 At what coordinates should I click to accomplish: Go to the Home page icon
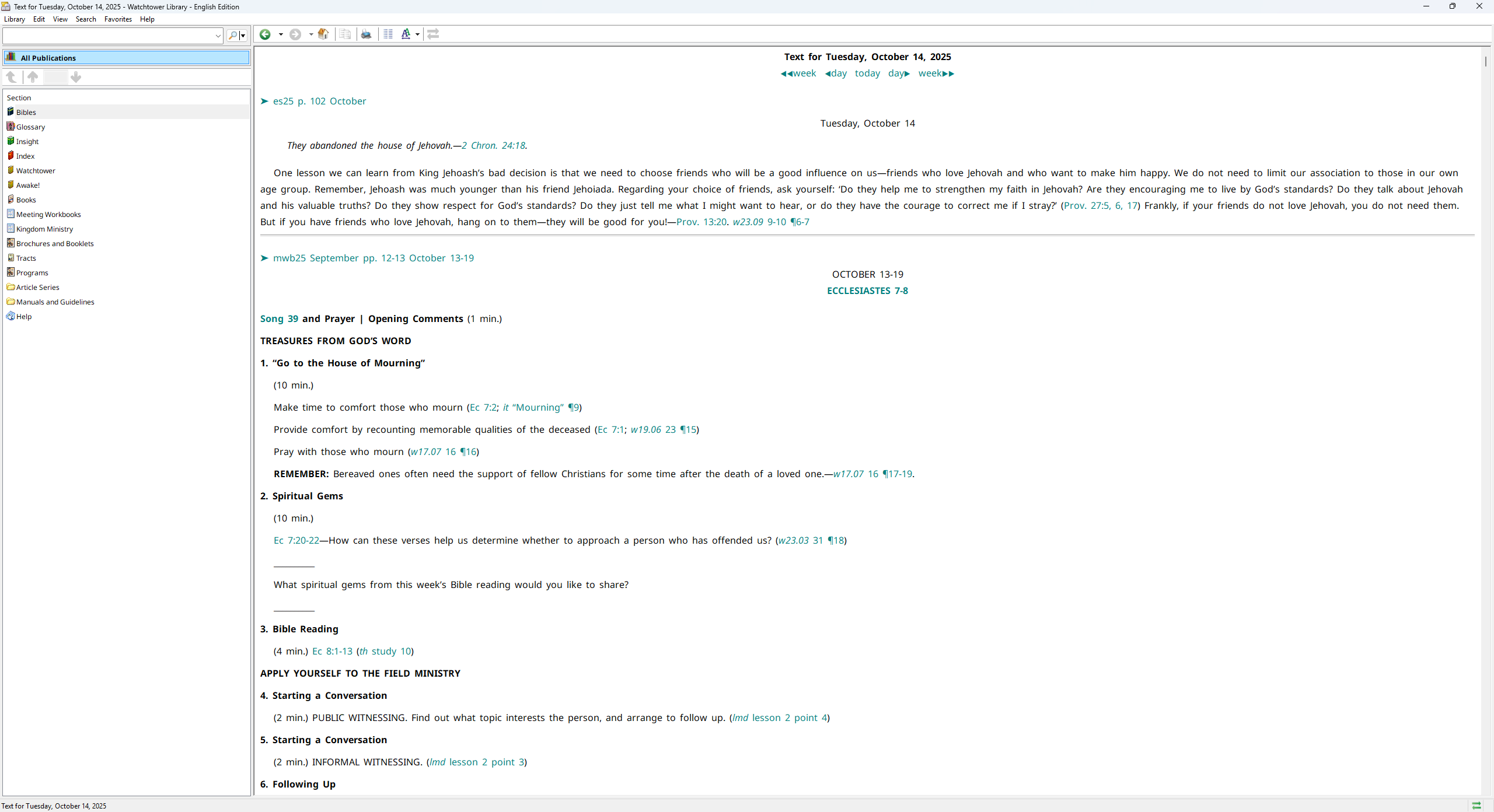pyautogui.click(x=323, y=34)
